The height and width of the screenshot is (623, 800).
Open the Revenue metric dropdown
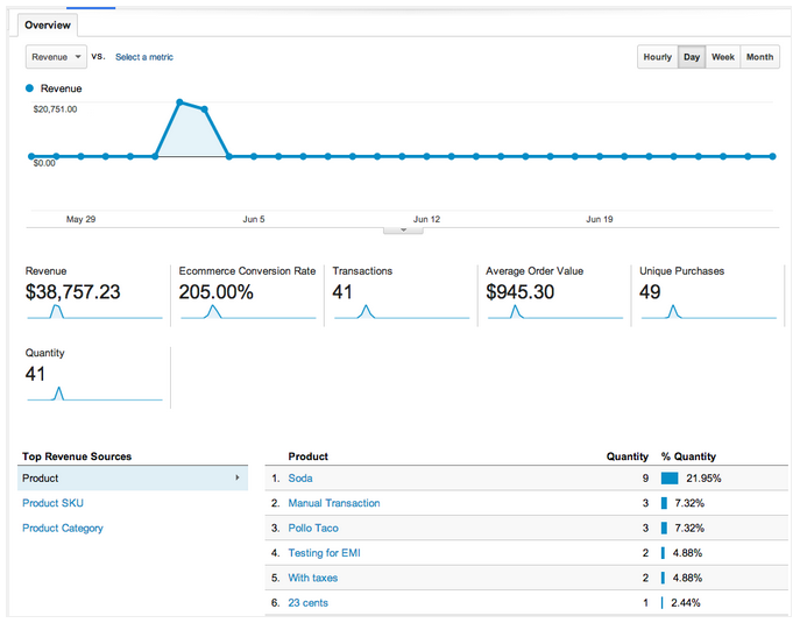[55, 57]
